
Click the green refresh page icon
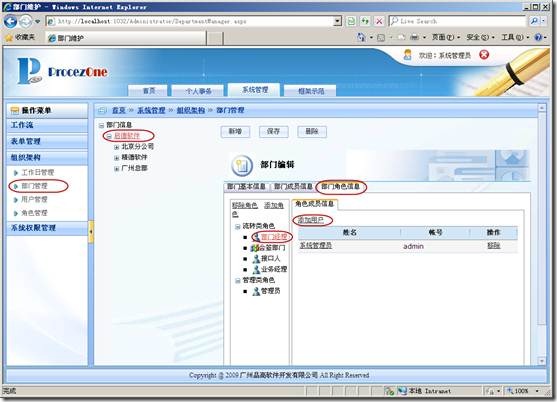365,21
